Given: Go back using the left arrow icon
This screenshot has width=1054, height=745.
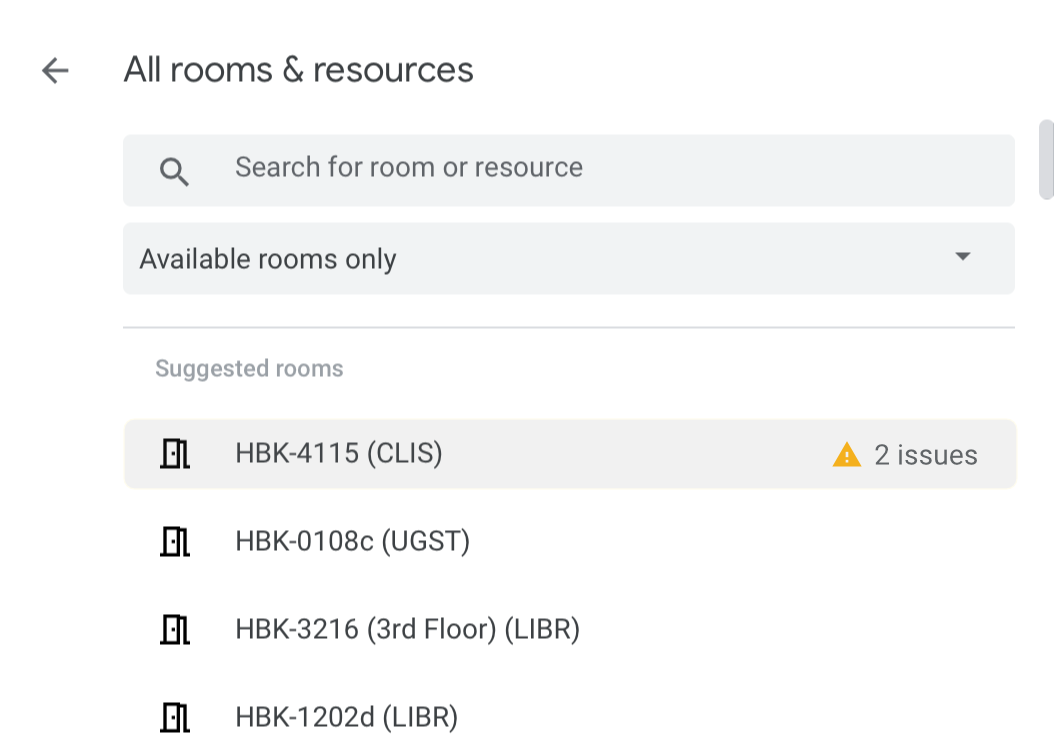Looking at the screenshot, I should (55, 70).
